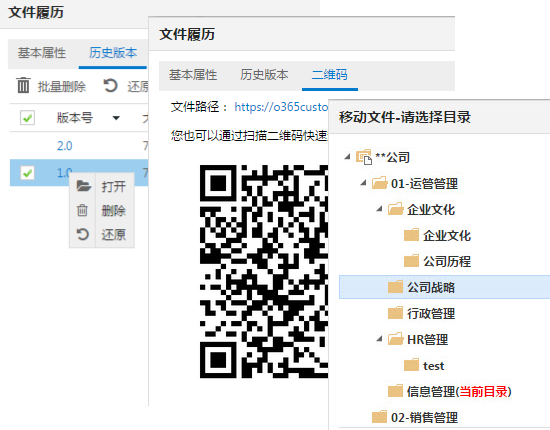Click the QR code image

pyautogui.click(x=264, y=271)
